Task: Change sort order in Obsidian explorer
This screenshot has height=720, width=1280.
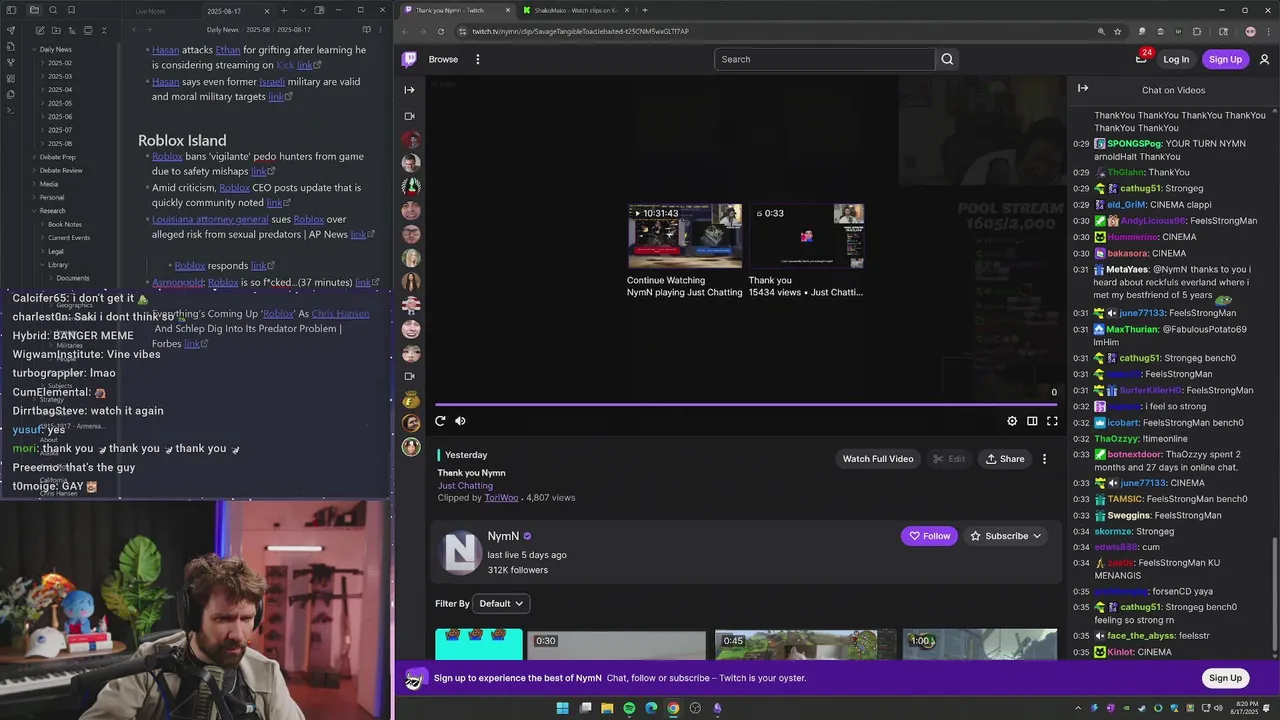Action: coord(71,30)
